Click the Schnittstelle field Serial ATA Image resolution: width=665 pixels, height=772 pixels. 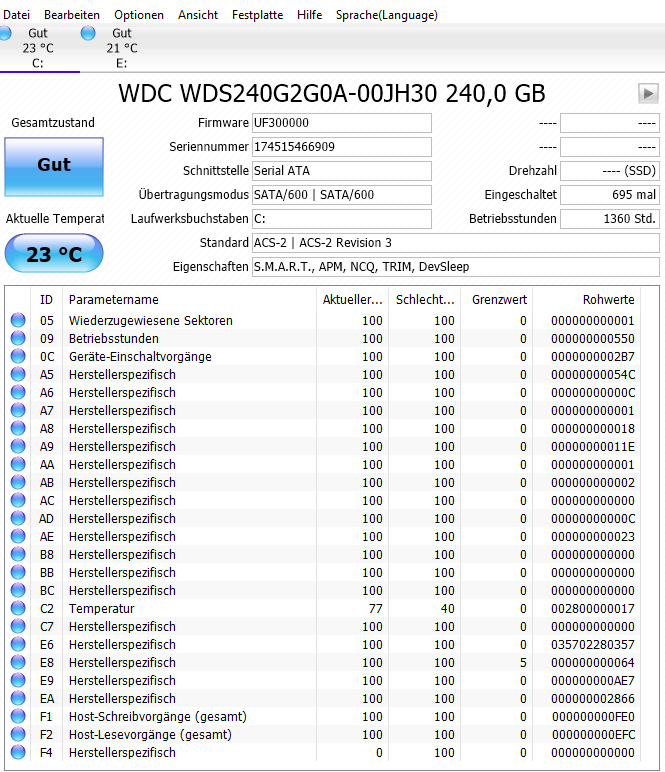[342, 171]
